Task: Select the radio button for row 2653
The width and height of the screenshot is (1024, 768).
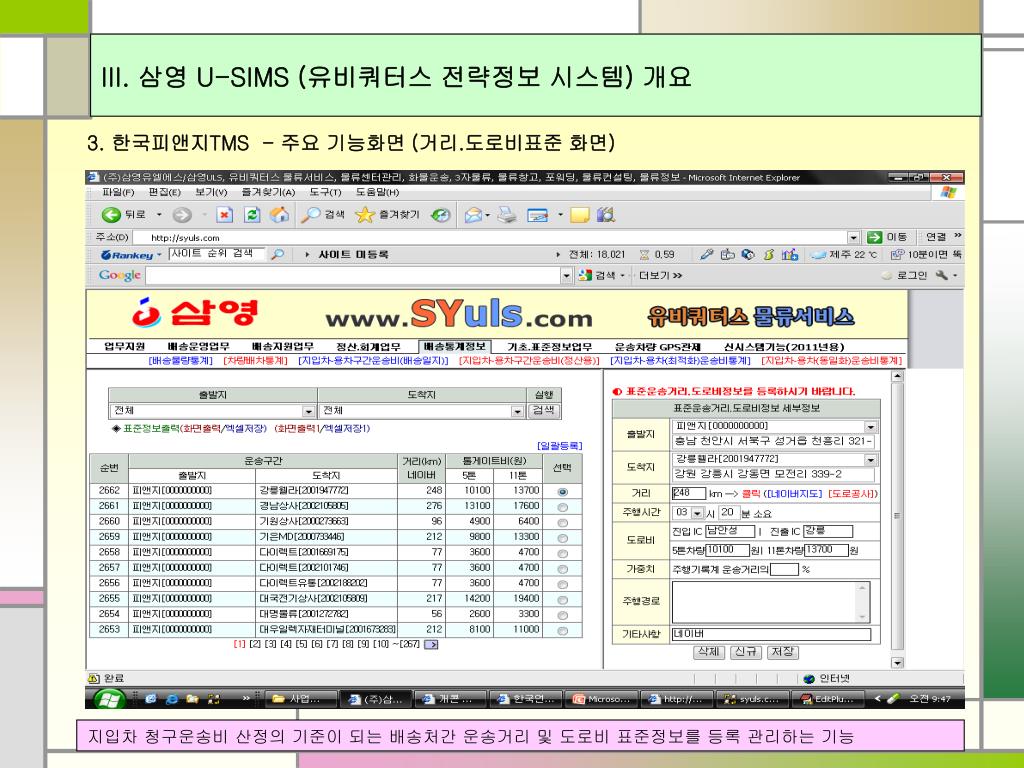Action: pos(562,631)
